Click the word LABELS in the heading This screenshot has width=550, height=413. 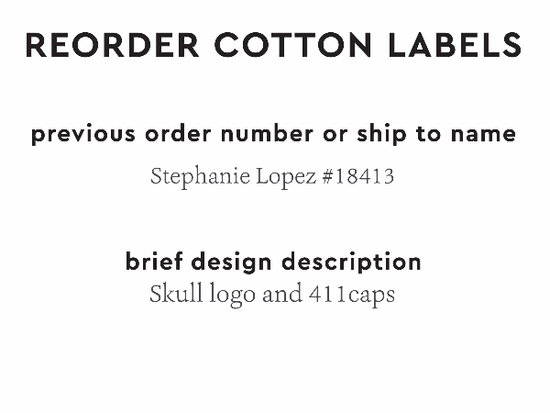click(455, 45)
